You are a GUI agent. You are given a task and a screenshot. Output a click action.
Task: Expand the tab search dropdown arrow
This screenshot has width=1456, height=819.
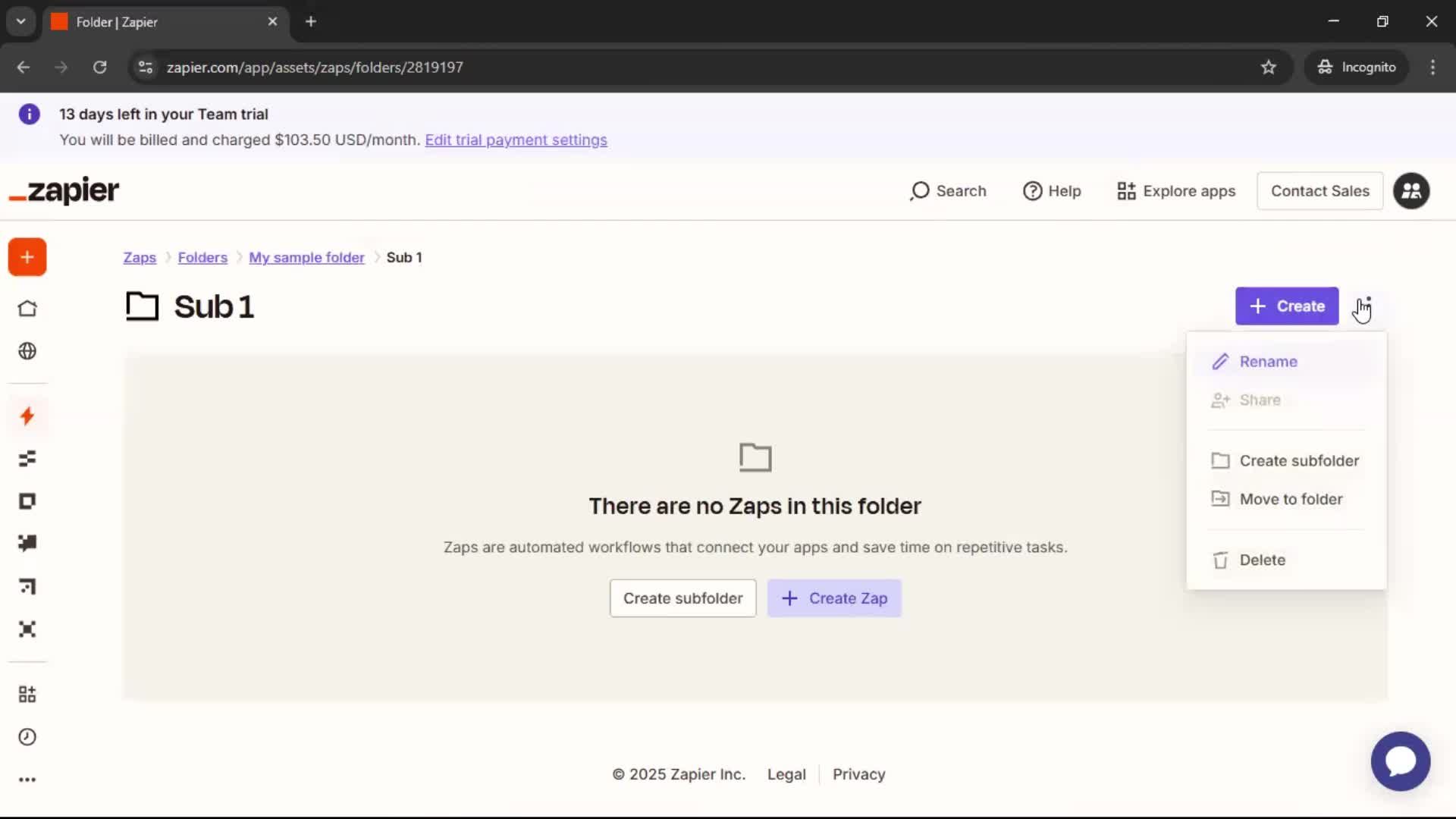21,22
